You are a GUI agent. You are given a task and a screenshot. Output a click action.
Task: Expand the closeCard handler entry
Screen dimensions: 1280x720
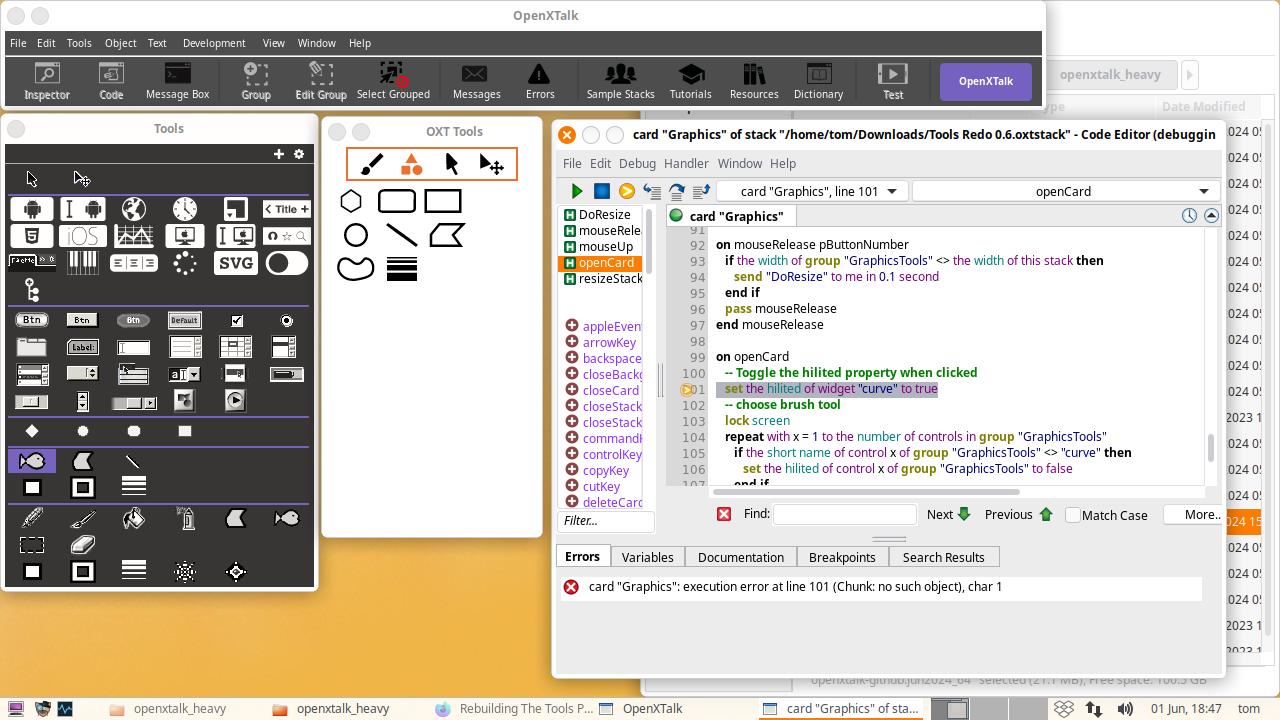pyautogui.click(x=572, y=390)
